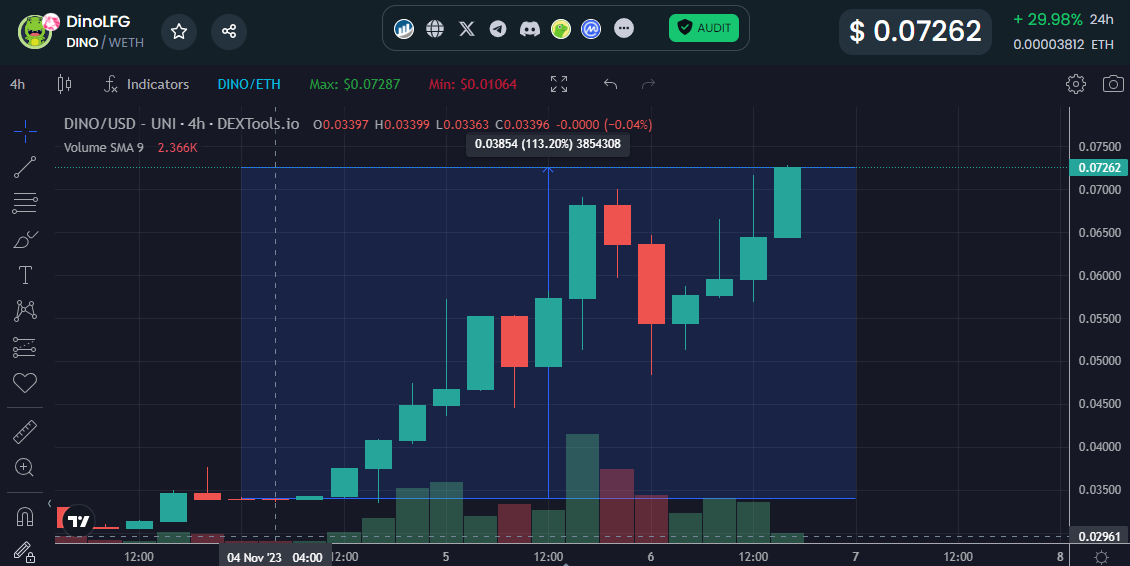
Task: Open the Telegram social link
Action: [x=498, y=29]
